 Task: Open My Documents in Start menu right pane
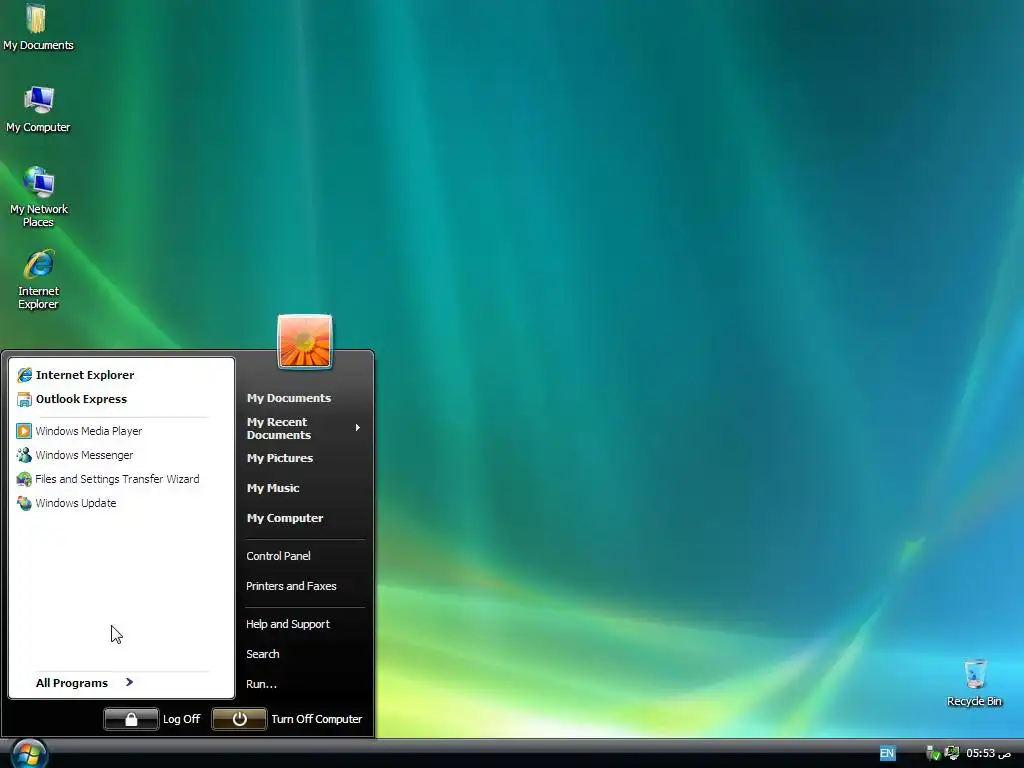[289, 398]
